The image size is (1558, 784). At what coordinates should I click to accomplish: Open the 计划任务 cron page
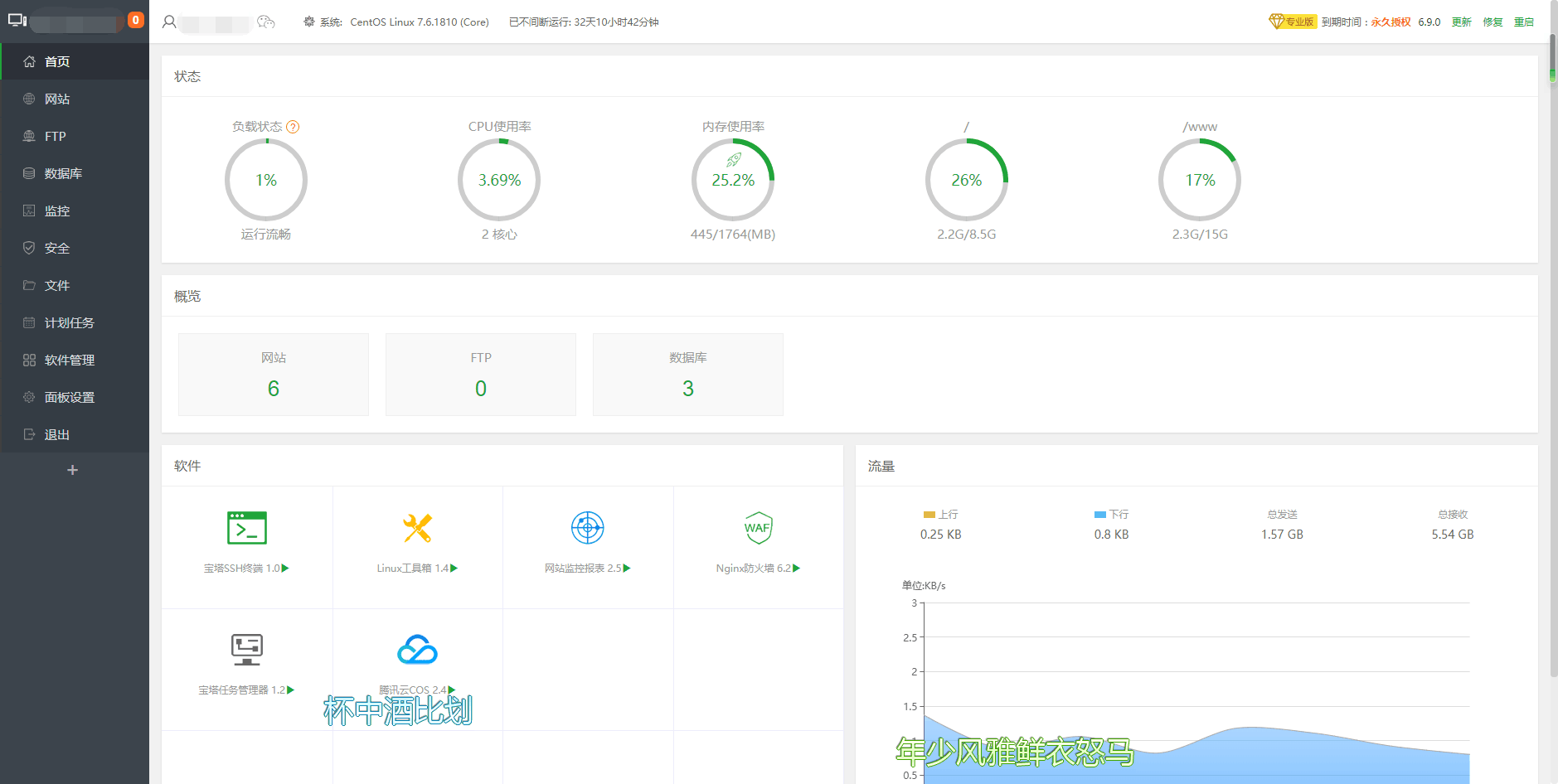(75, 322)
